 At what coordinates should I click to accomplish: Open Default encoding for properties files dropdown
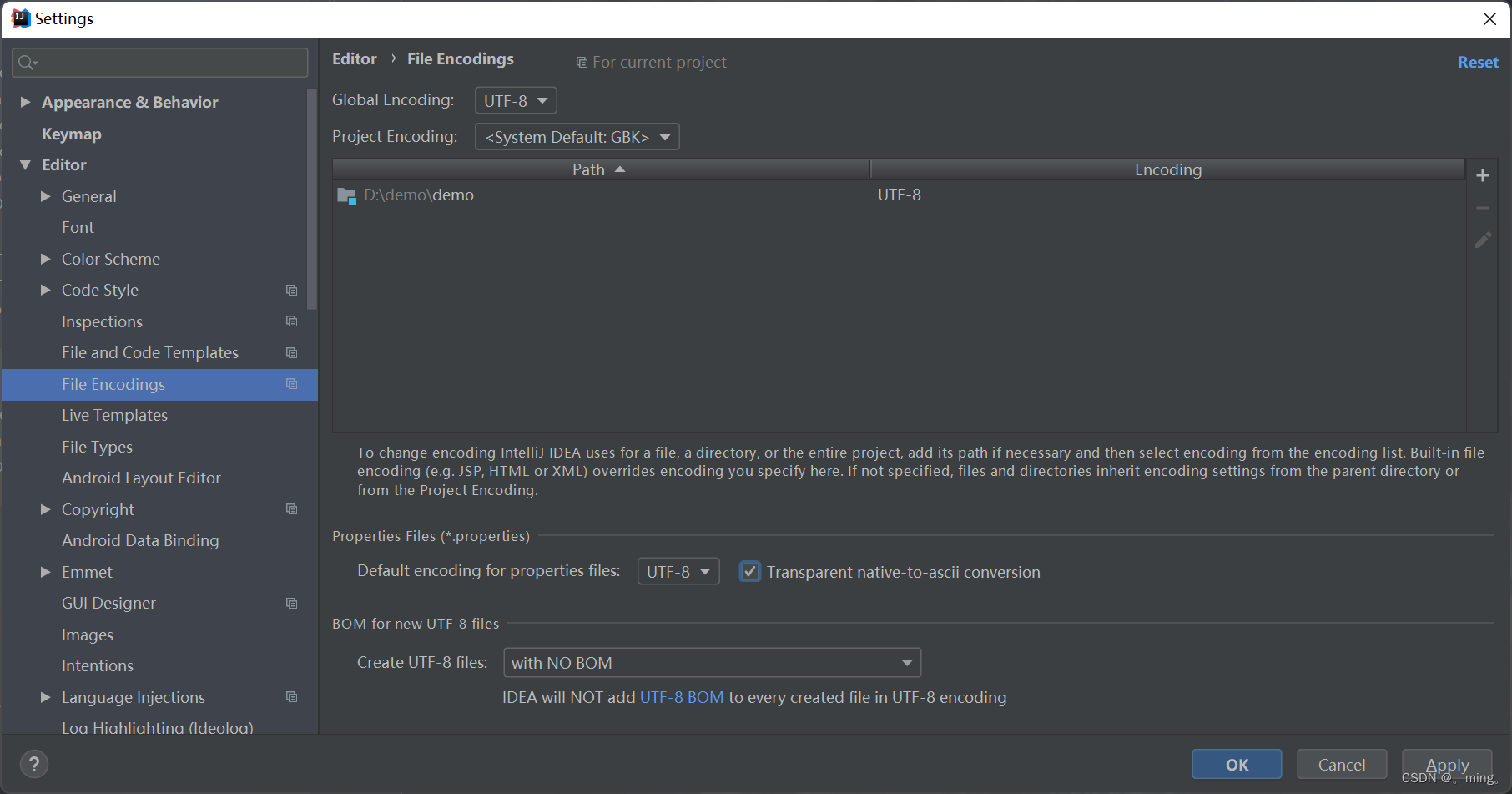click(678, 572)
